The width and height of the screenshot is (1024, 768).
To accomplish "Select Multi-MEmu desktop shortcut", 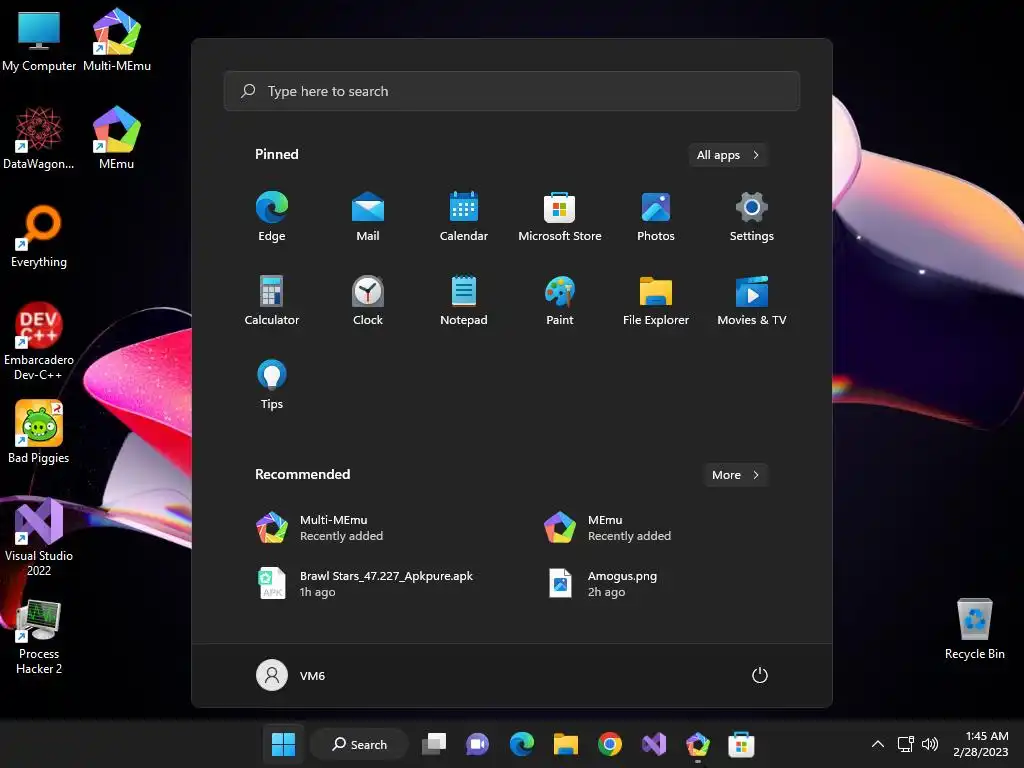I will pos(117,40).
